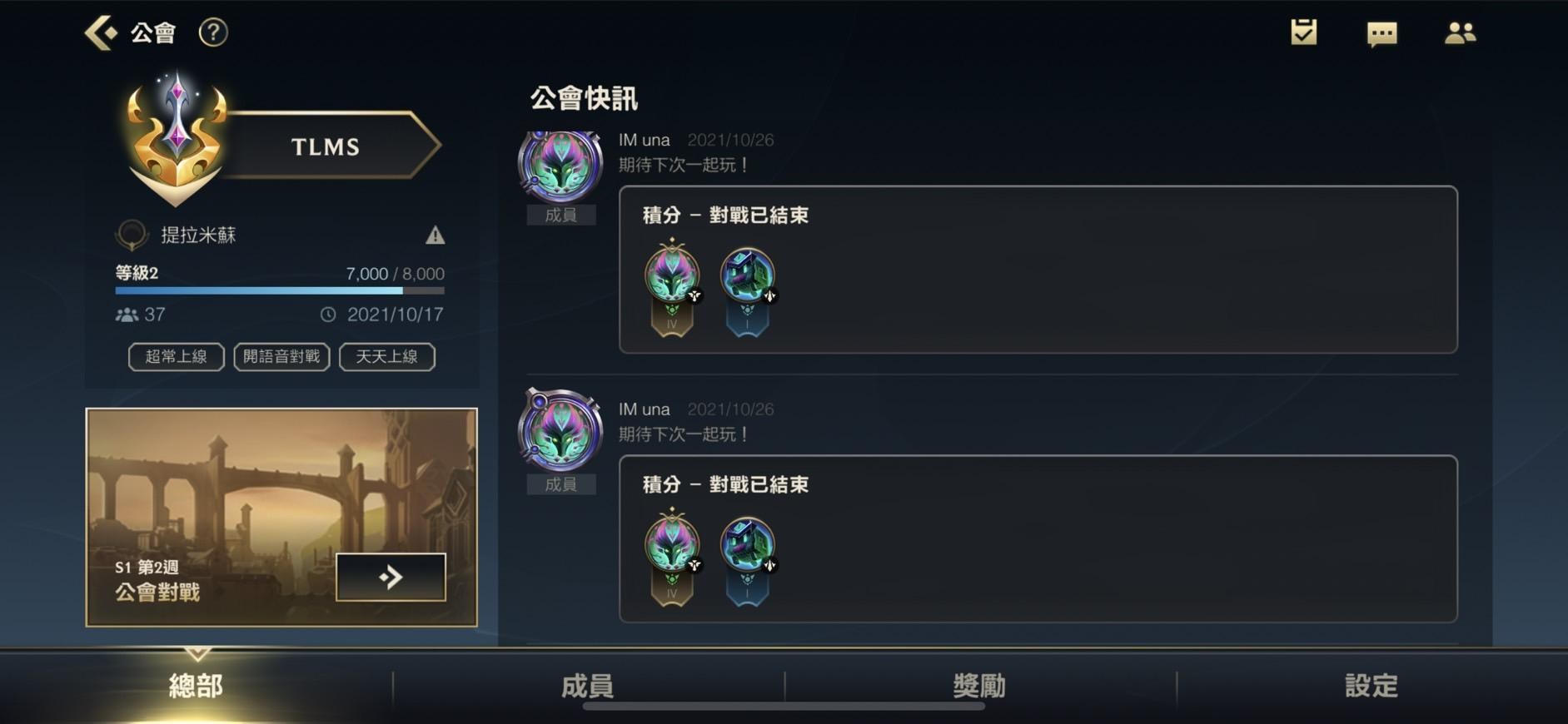
Task: Click the warning triangle beside 提拉米蘇
Action: (x=435, y=236)
